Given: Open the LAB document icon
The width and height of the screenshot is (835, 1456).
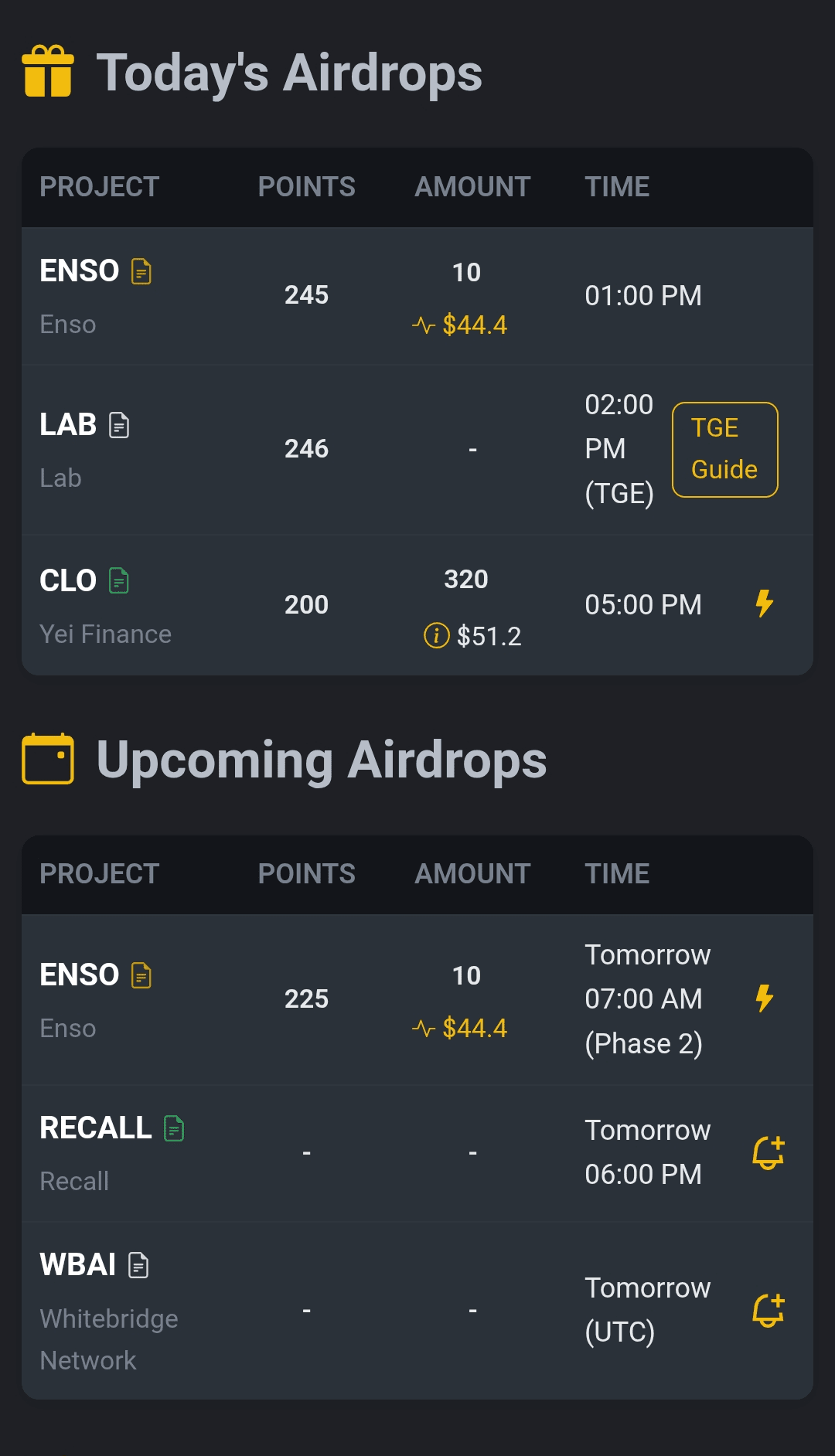Looking at the screenshot, I should [x=119, y=425].
